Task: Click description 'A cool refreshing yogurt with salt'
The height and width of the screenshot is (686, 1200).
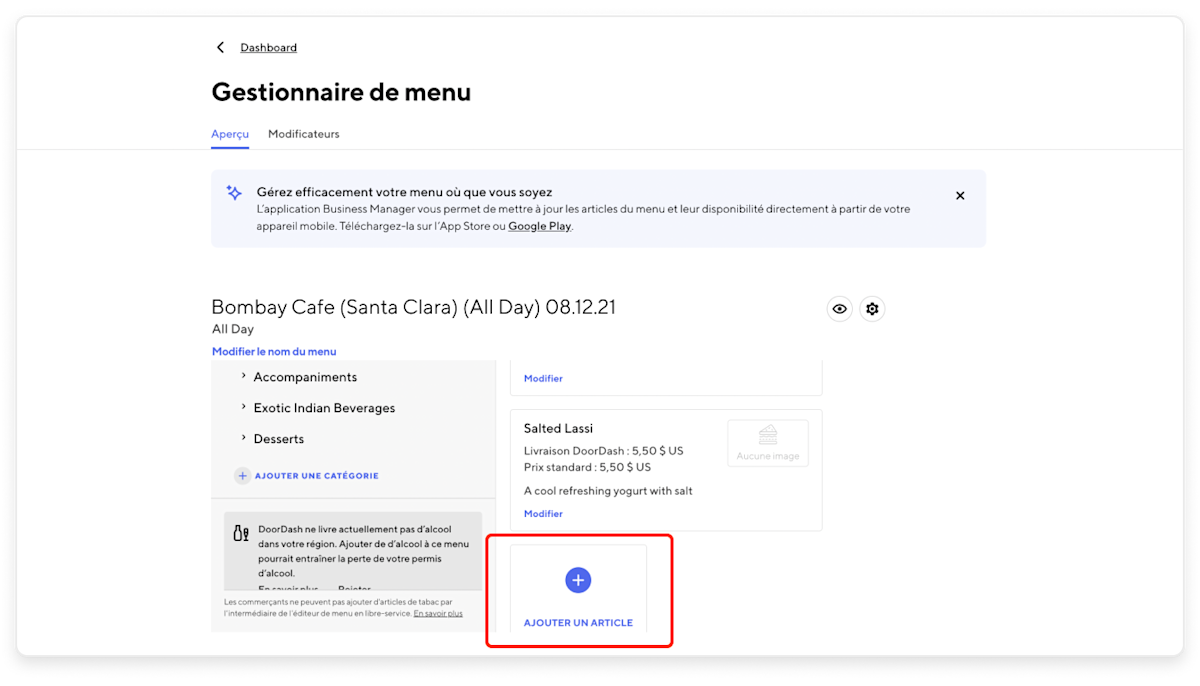Action: coord(608,491)
